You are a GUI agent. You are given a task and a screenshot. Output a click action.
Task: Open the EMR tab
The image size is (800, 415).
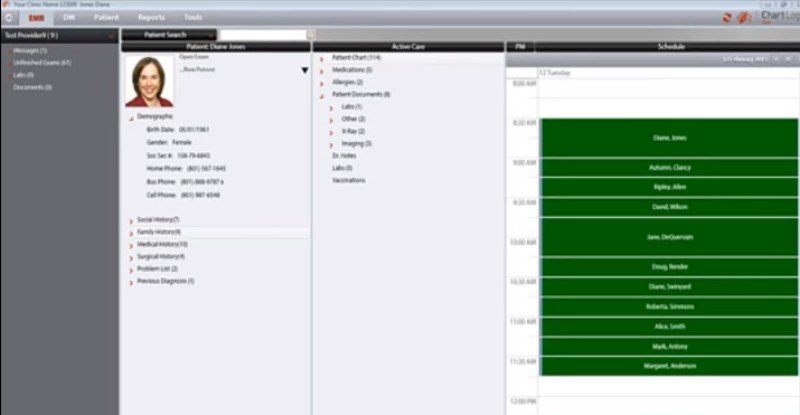pos(36,18)
